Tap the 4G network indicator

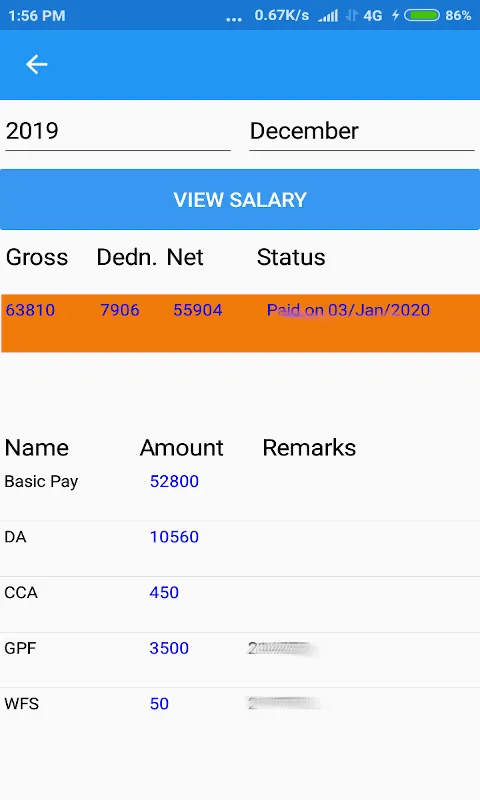372,16
